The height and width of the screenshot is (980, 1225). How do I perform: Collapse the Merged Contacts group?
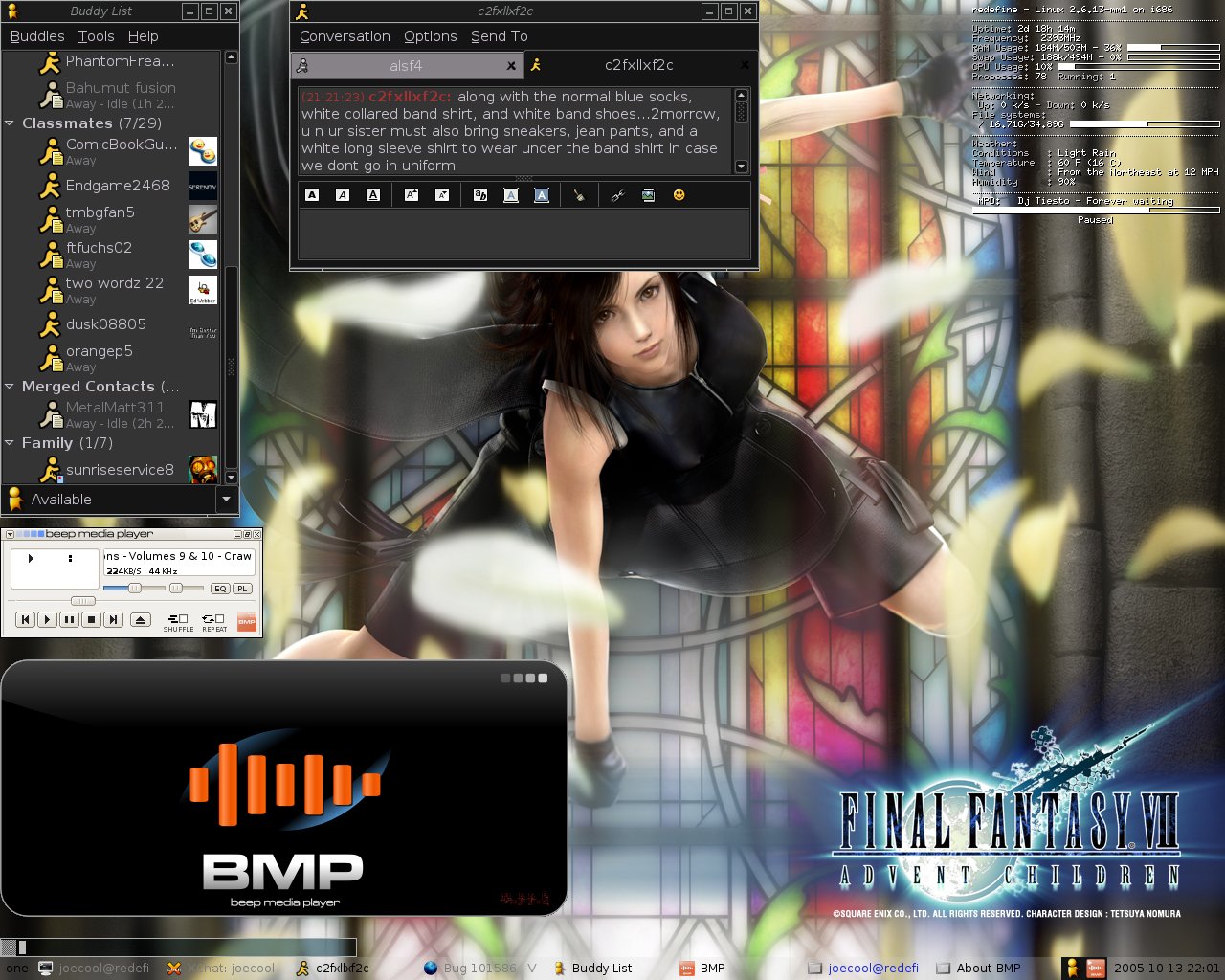[x=10, y=387]
